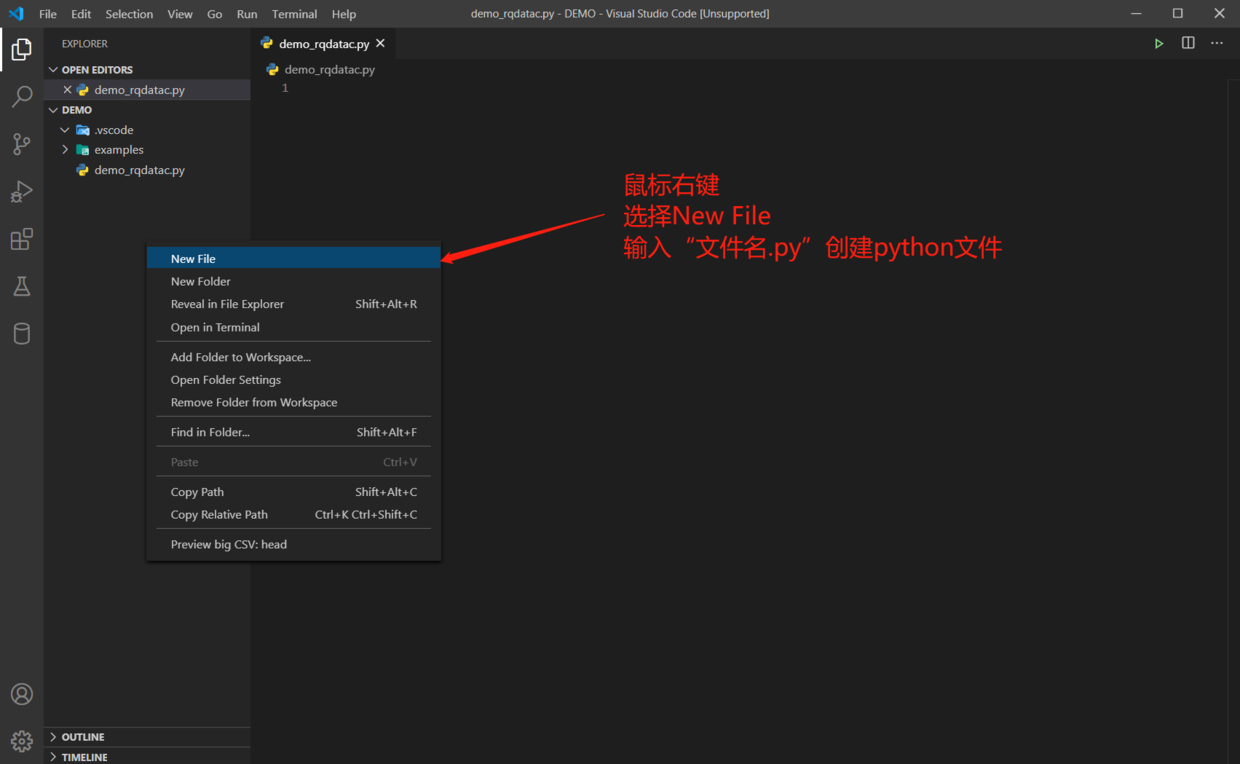The width and height of the screenshot is (1240, 764).
Task: Choose New Folder in context menu
Action: point(201,282)
